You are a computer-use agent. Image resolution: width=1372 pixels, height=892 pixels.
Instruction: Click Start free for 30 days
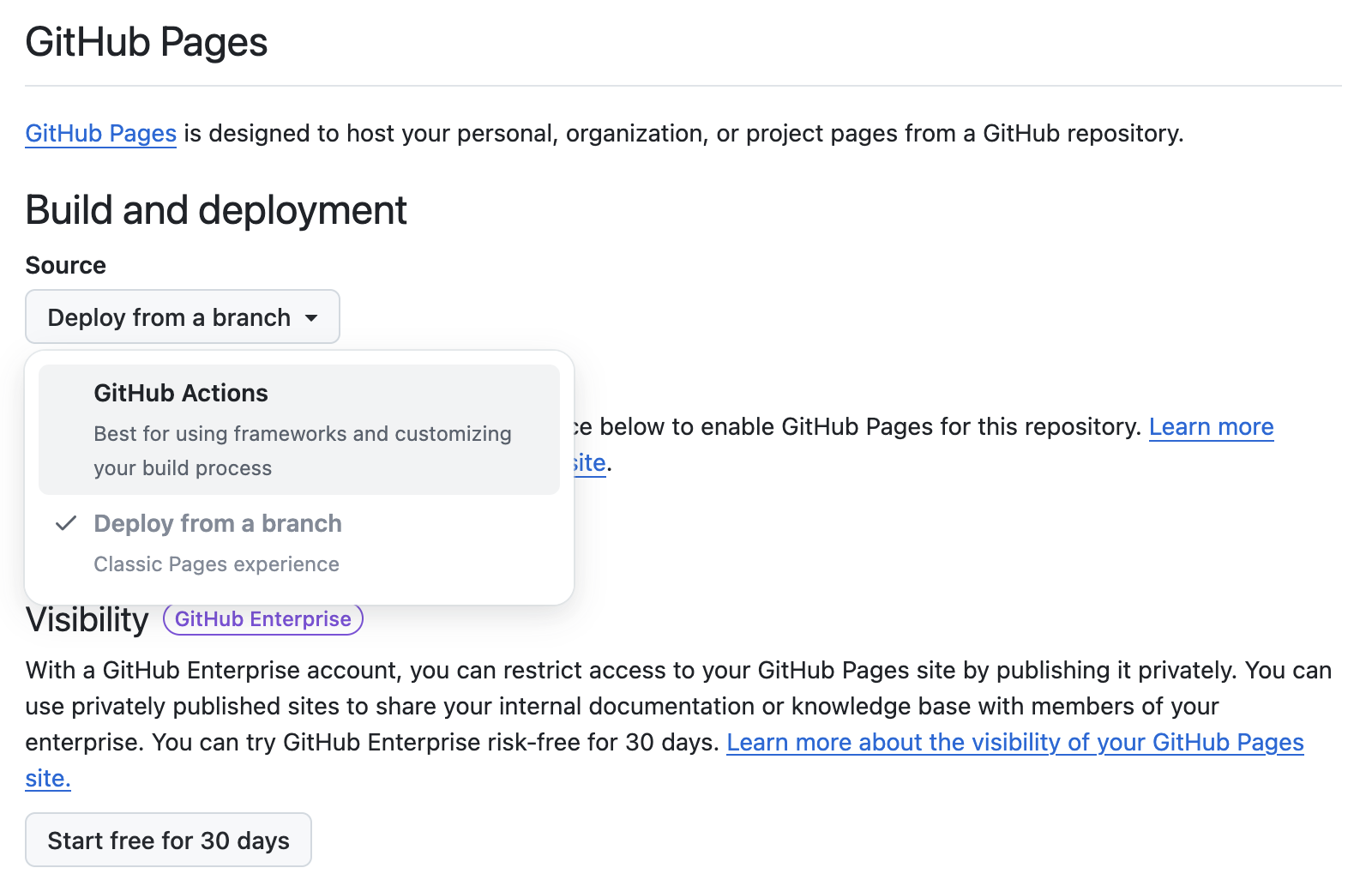pyautogui.click(x=168, y=840)
